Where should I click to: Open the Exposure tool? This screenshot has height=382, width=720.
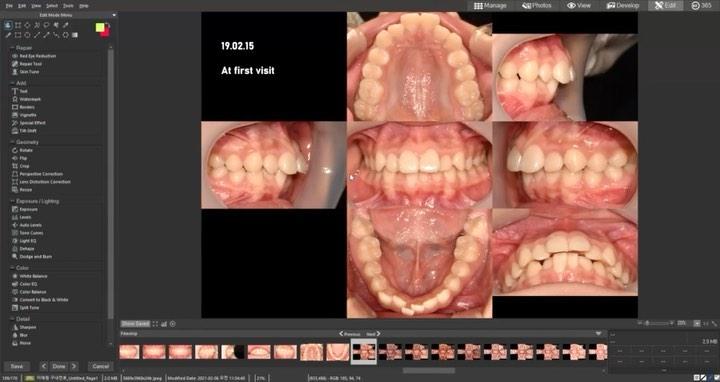click(x=25, y=209)
